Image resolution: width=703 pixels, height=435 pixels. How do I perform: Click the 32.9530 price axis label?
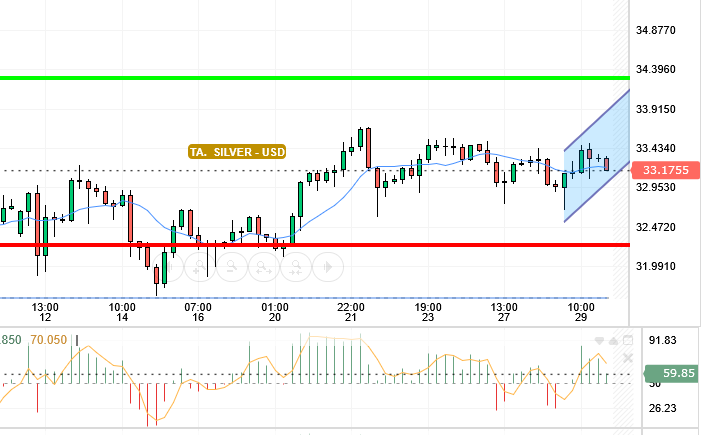pos(655,187)
